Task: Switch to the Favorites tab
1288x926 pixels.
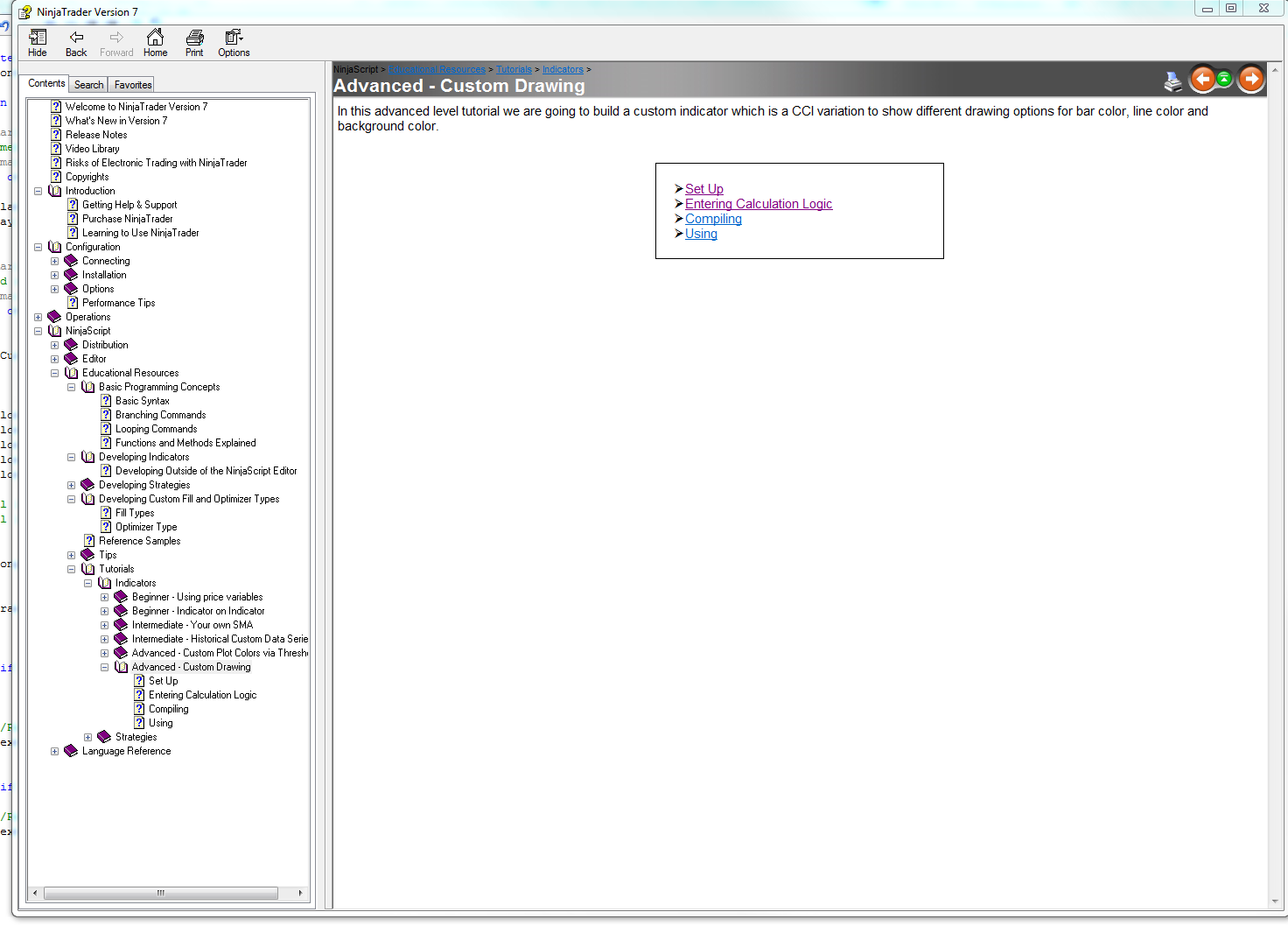Action: tap(132, 85)
